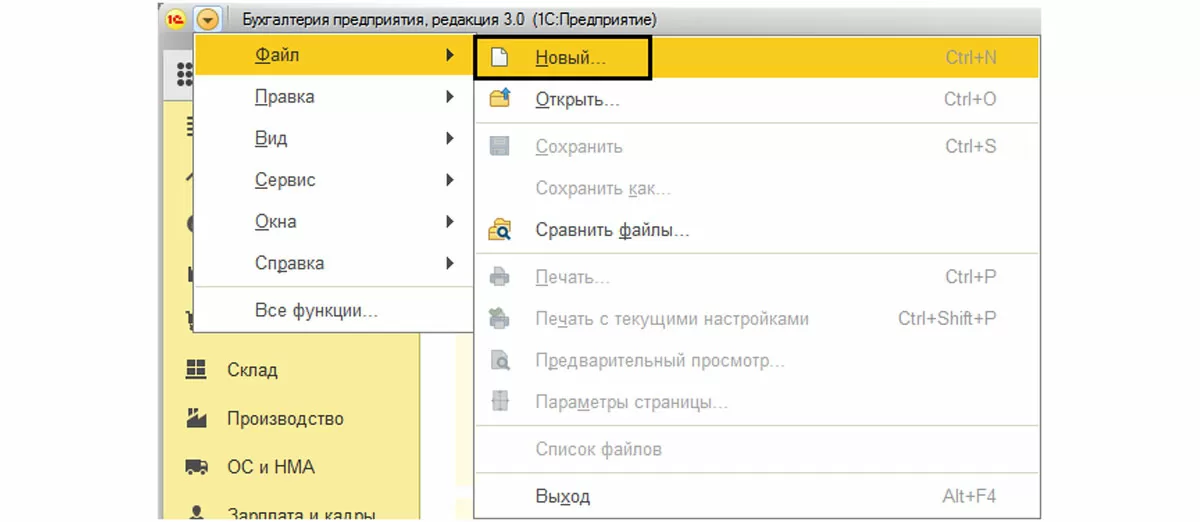The image size is (1200, 522).
Task: Open the ОС и НМА section
Action: (270, 468)
